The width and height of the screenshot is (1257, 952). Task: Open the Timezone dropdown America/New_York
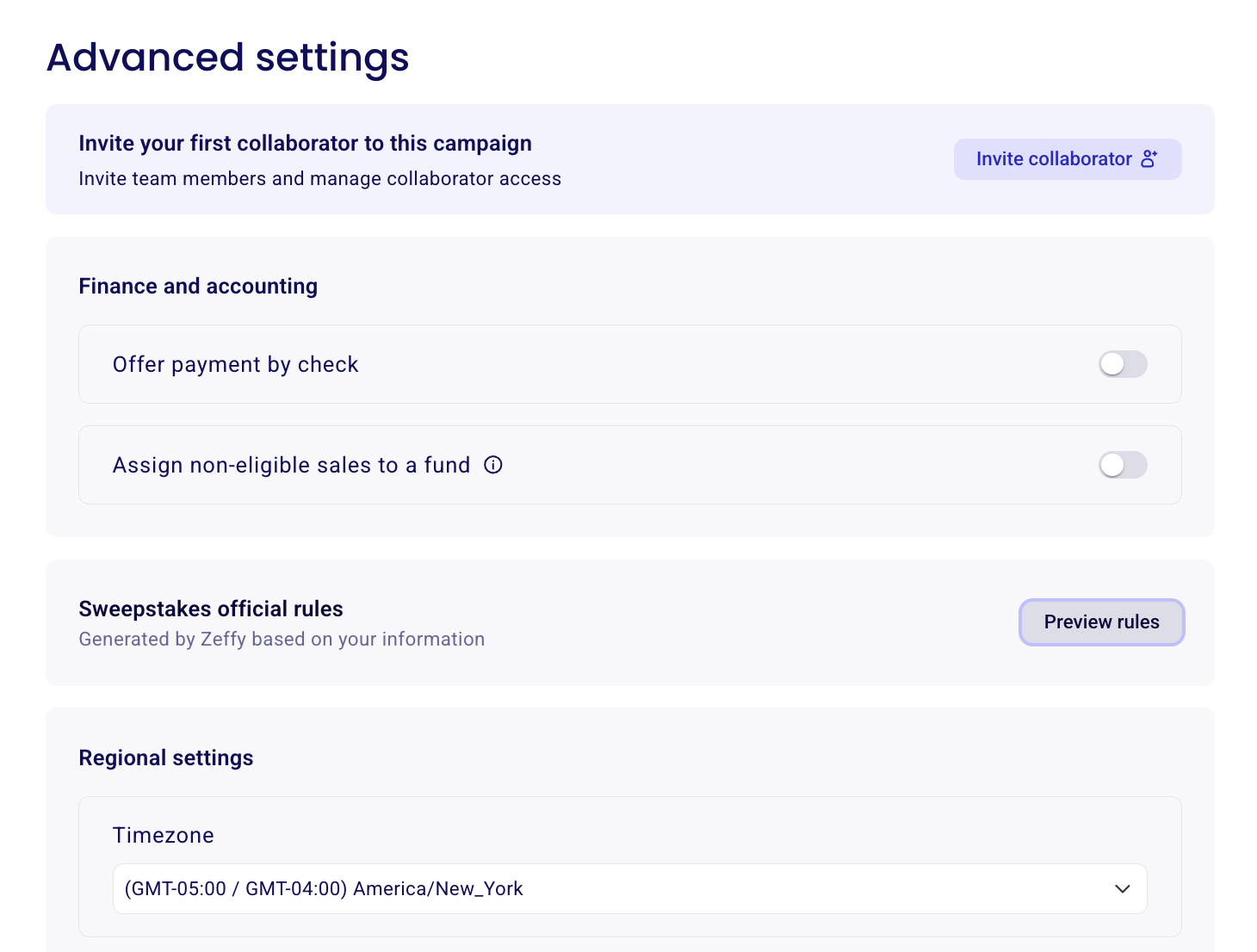[x=629, y=888]
